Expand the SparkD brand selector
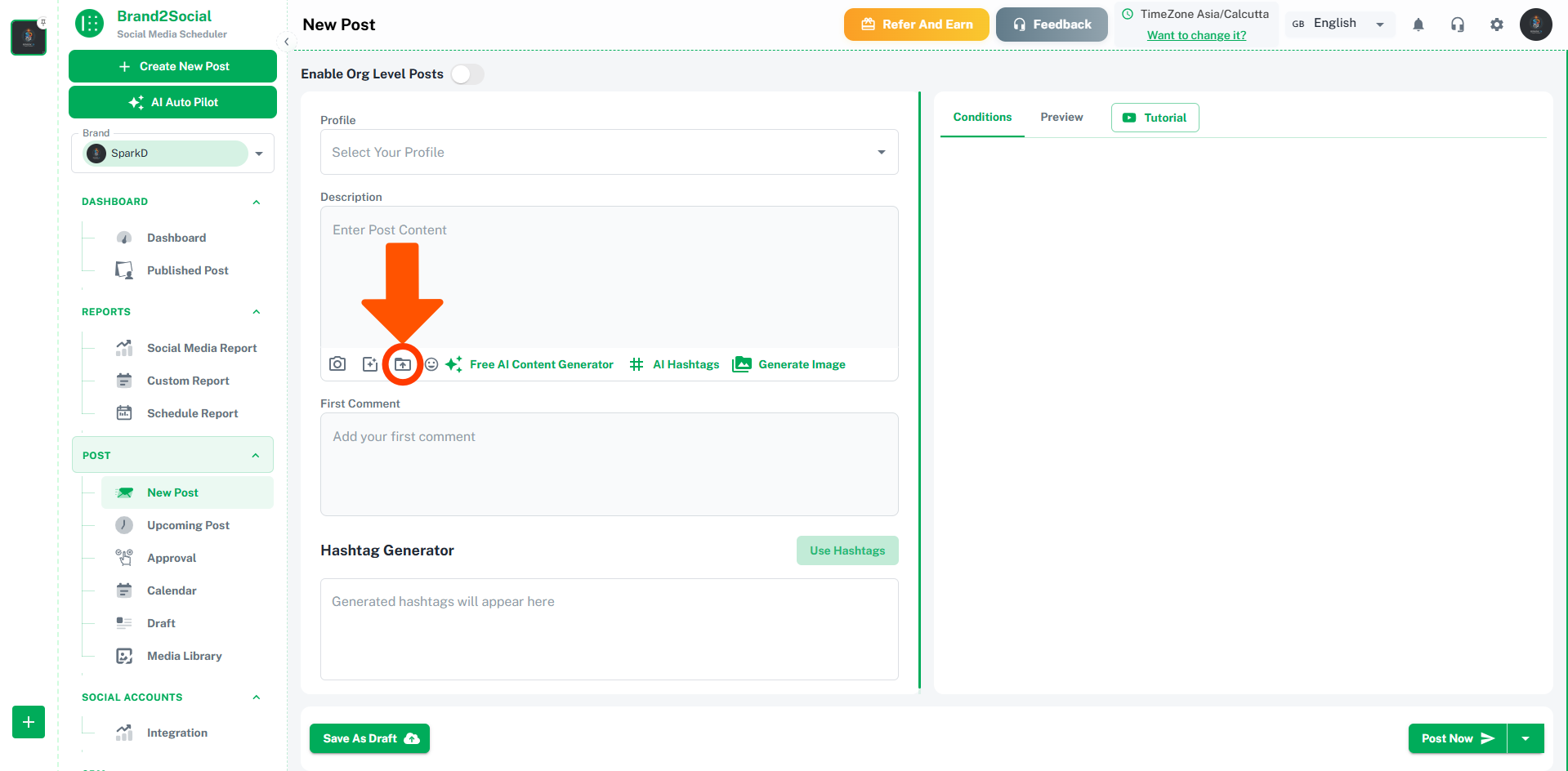Viewport: 1568px width, 771px height. point(260,153)
